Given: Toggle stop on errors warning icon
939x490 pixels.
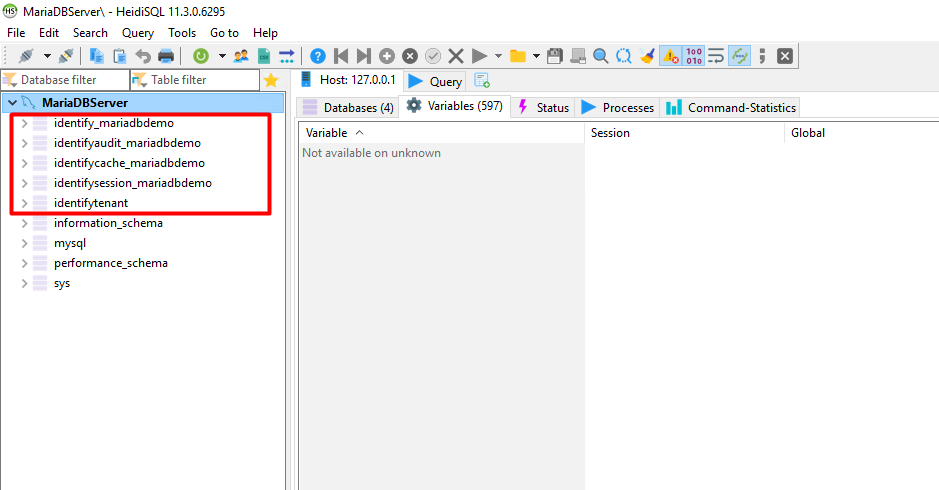Looking at the screenshot, I should (670, 56).
